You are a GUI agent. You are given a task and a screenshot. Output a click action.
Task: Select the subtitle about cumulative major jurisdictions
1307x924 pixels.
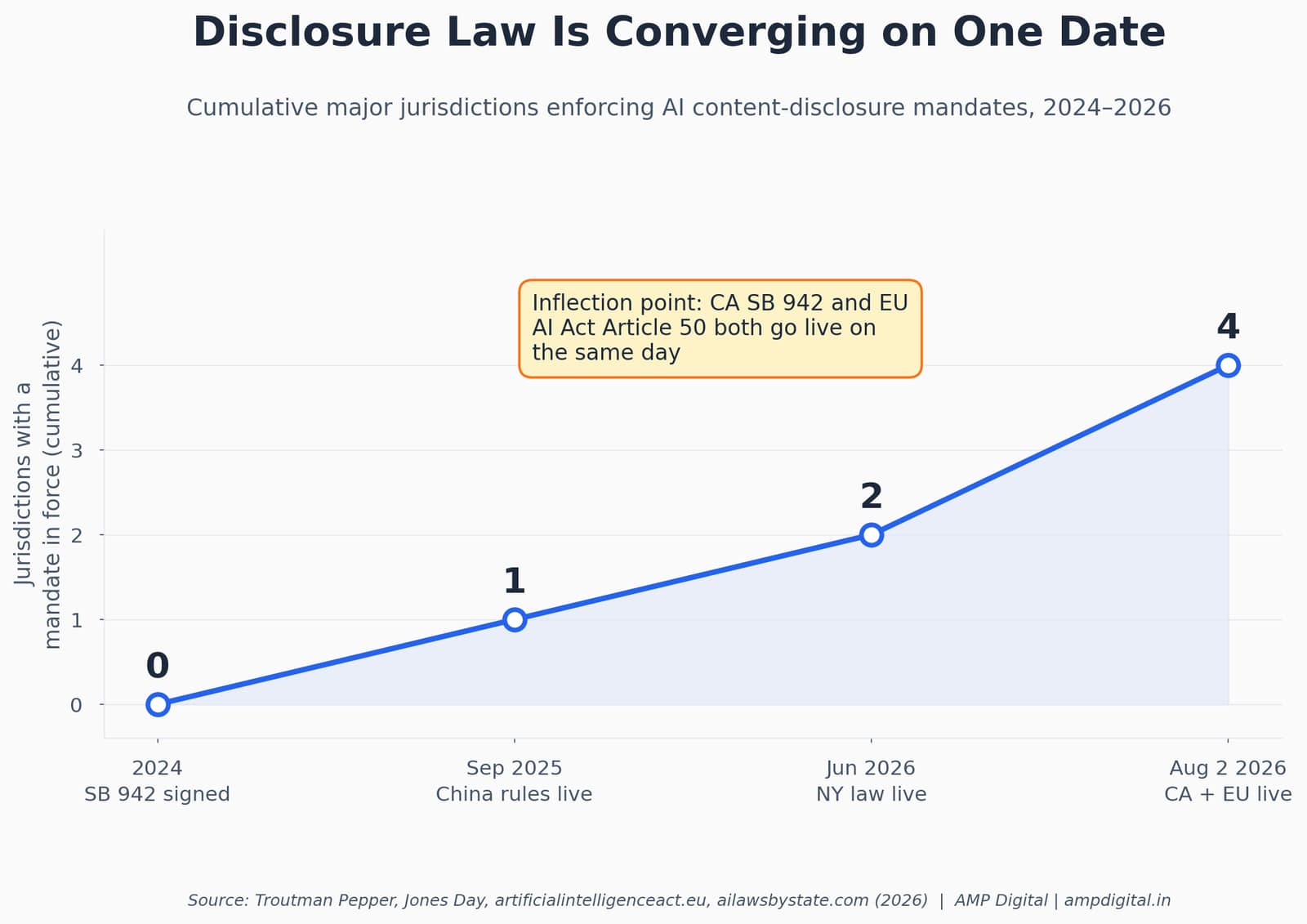(x=679, y=108)
